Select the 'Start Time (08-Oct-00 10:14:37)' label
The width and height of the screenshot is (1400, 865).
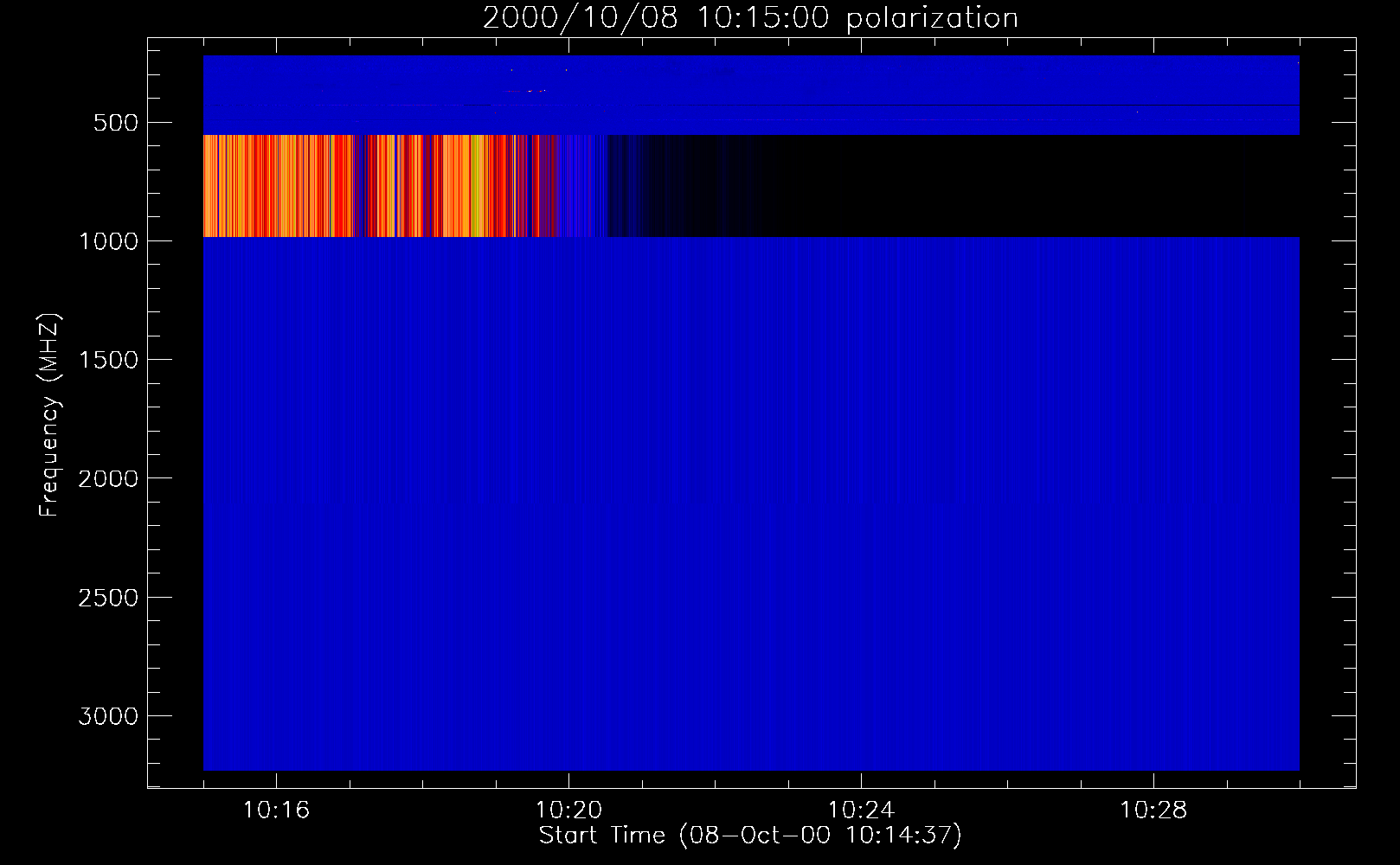(750, 836)
